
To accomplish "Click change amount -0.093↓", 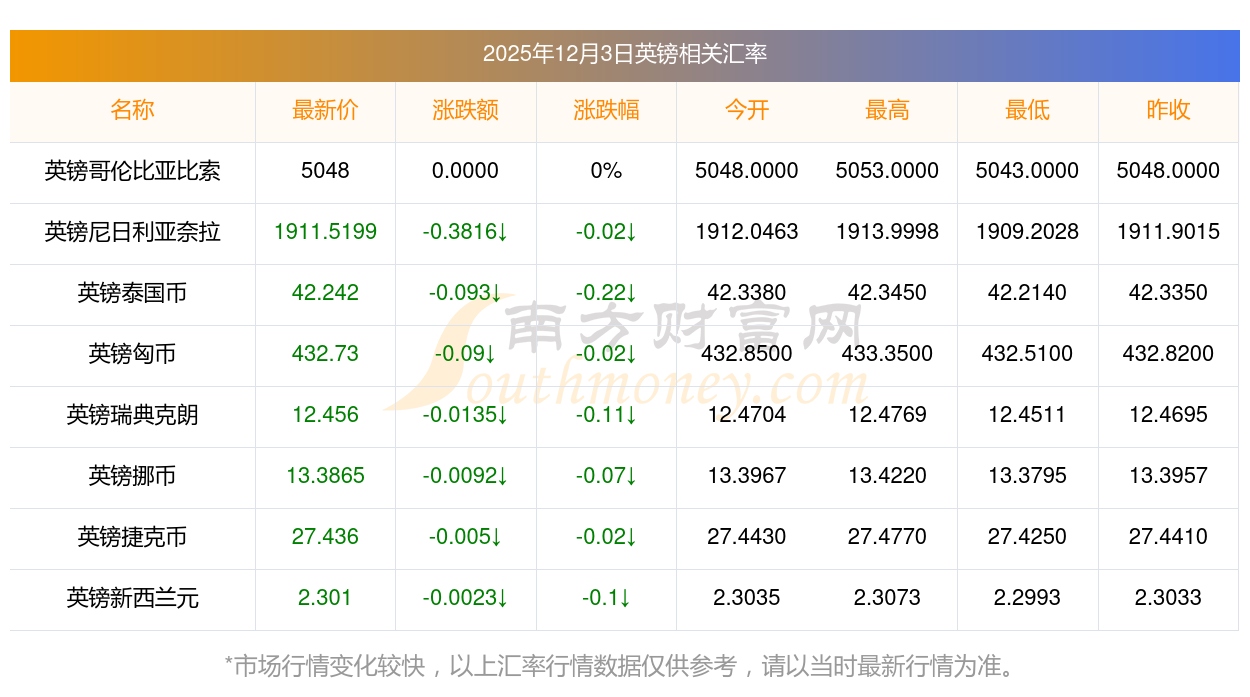I will point(466,293).
